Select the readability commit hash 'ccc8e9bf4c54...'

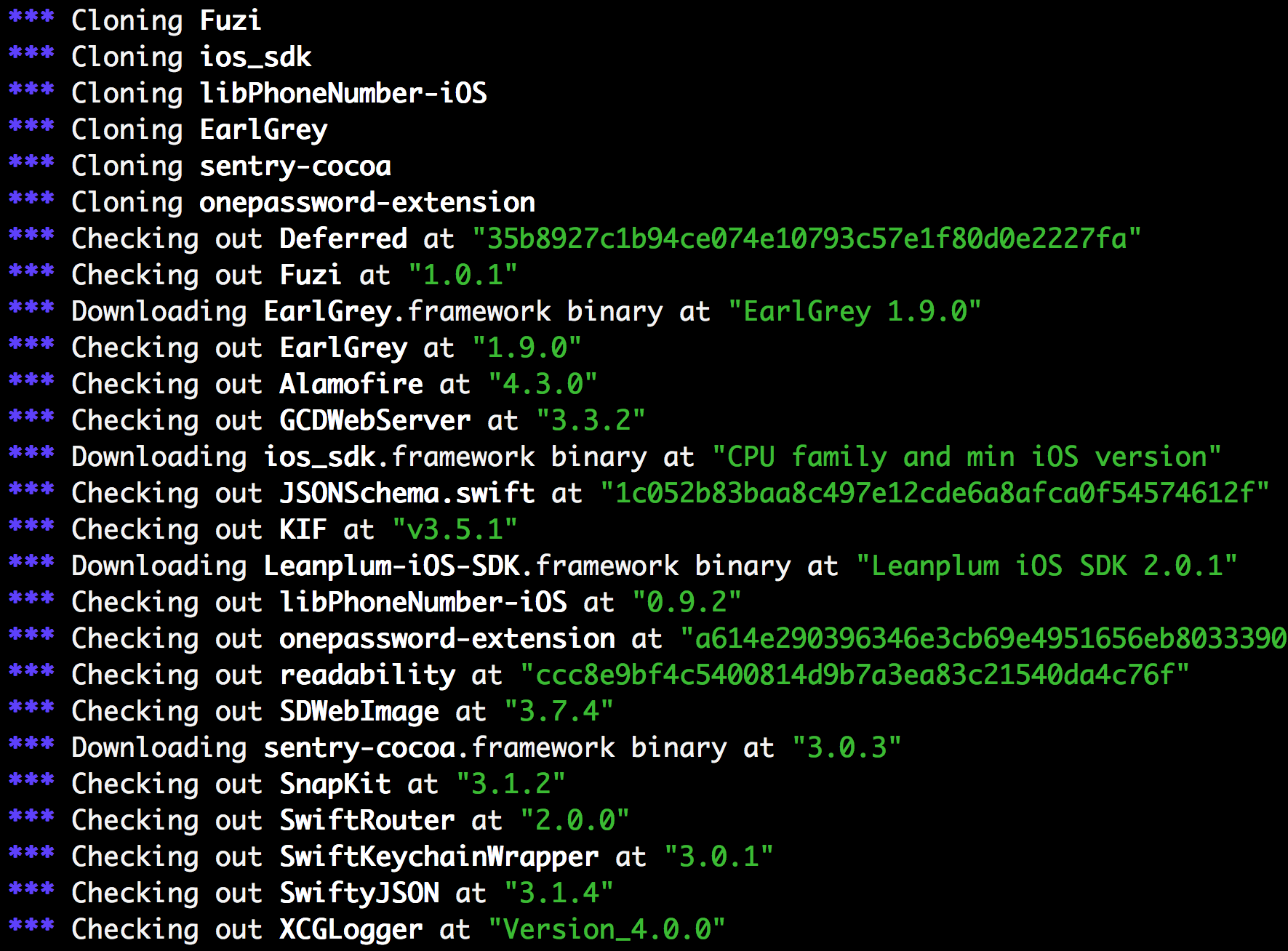click(x=855, y=675)
